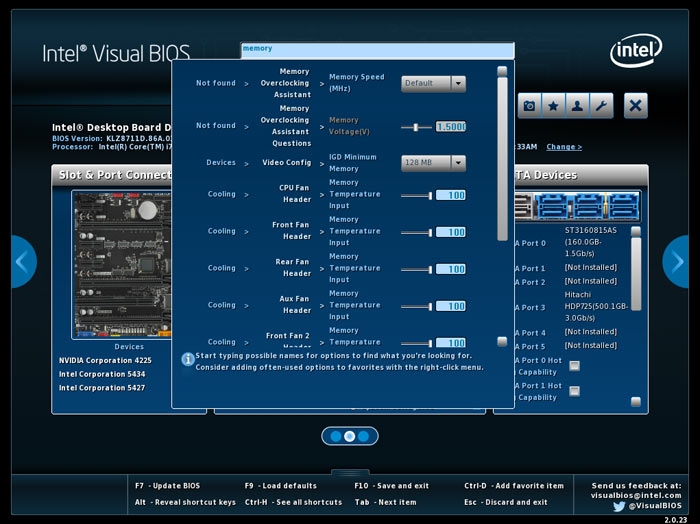Click the search field containing memory

coord(378,50)
